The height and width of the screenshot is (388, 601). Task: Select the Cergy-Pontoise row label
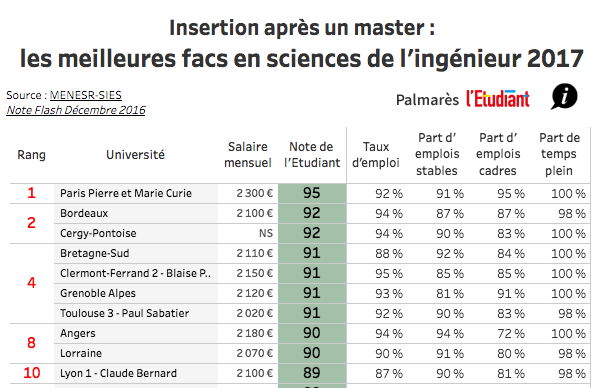click(x=98, y=233)
